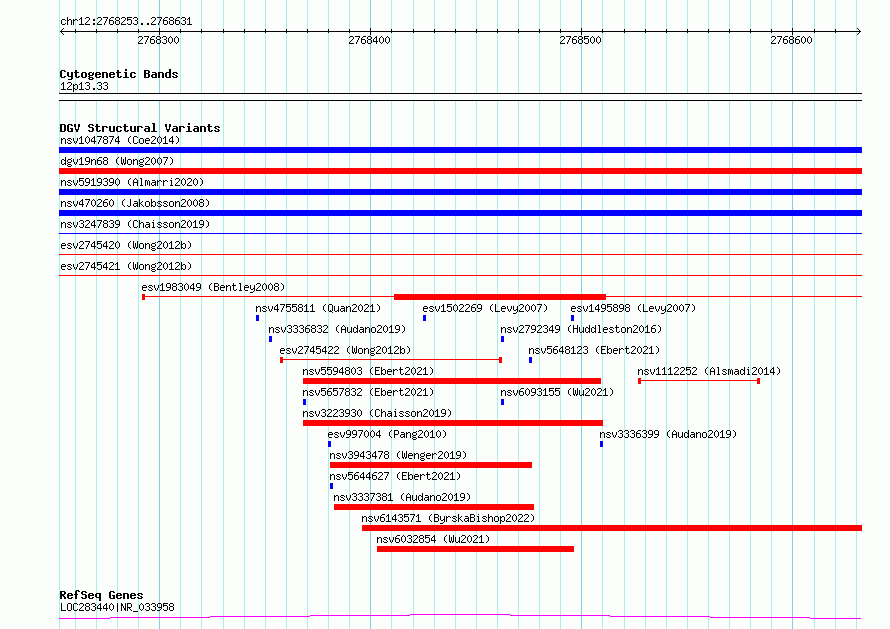The width and height of the screenshot is (890, 629).
Task: Open esv2745421 (Wong2012b) variant
Action: coord(126,266)
